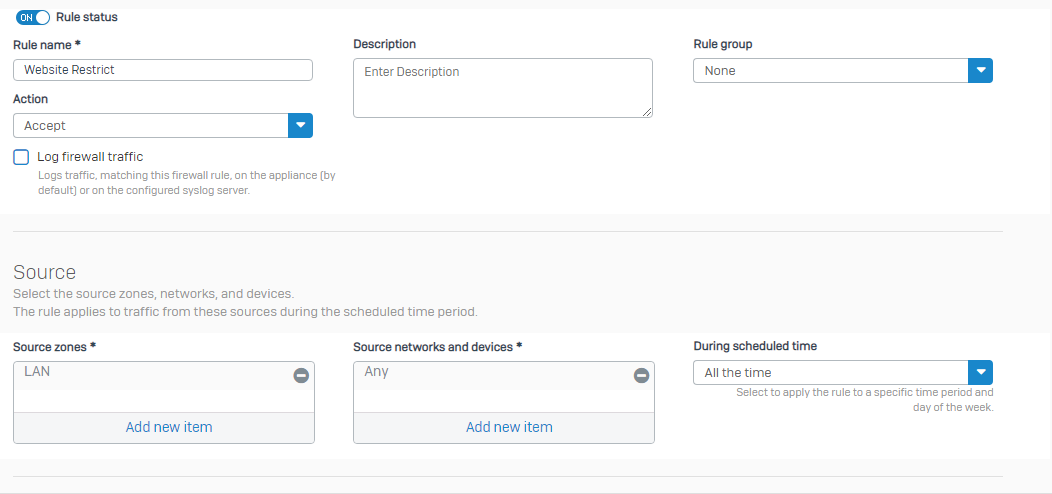Open the Rule group dropdown showing None
1052x494 pixels.
(843, 70)
